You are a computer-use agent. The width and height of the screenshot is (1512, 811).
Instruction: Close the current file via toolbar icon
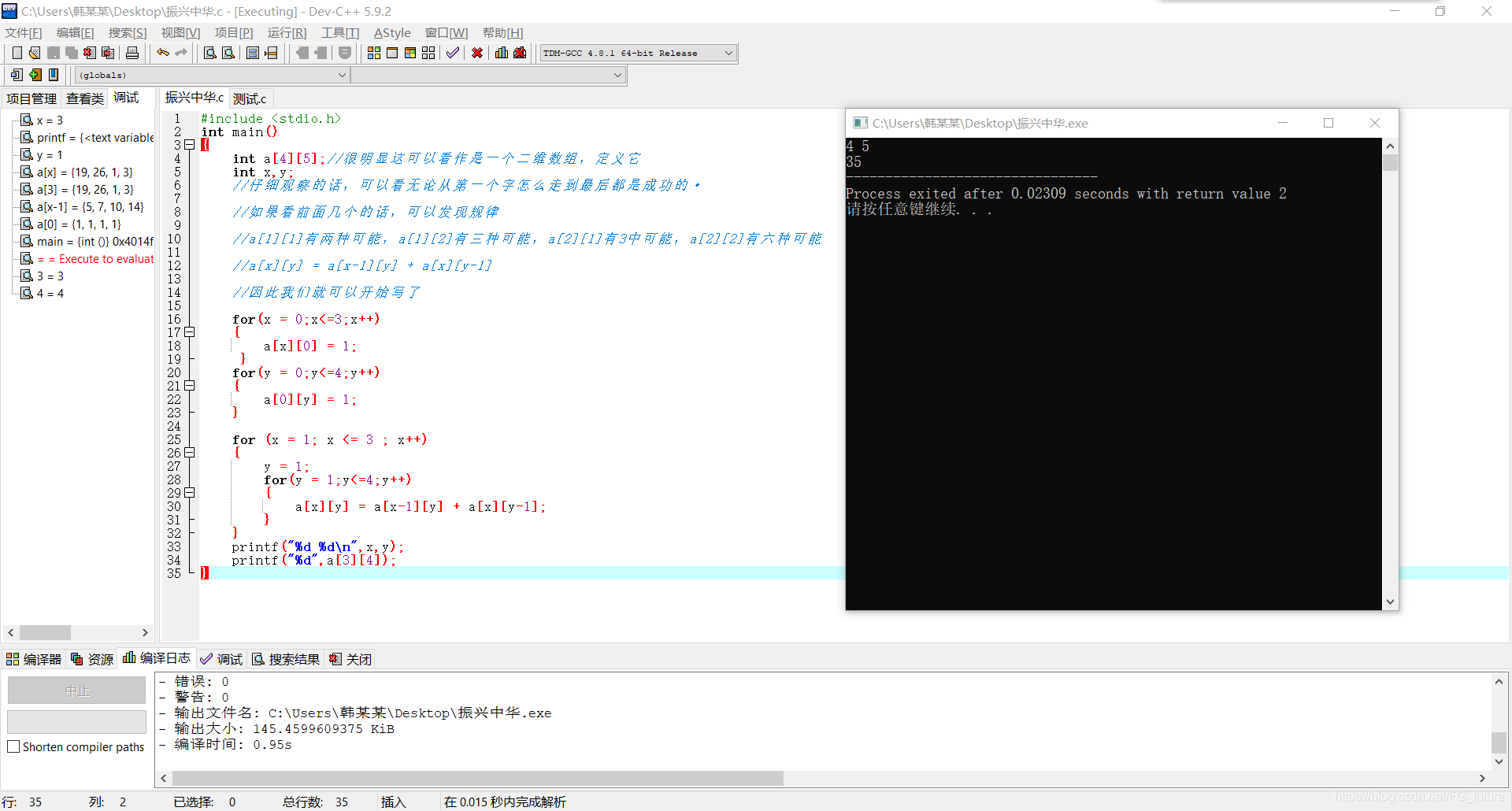90,53
